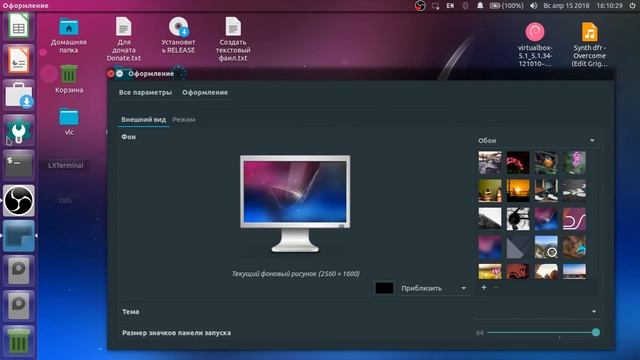
Task: Close the Оформление window
Action: (111, 73)
